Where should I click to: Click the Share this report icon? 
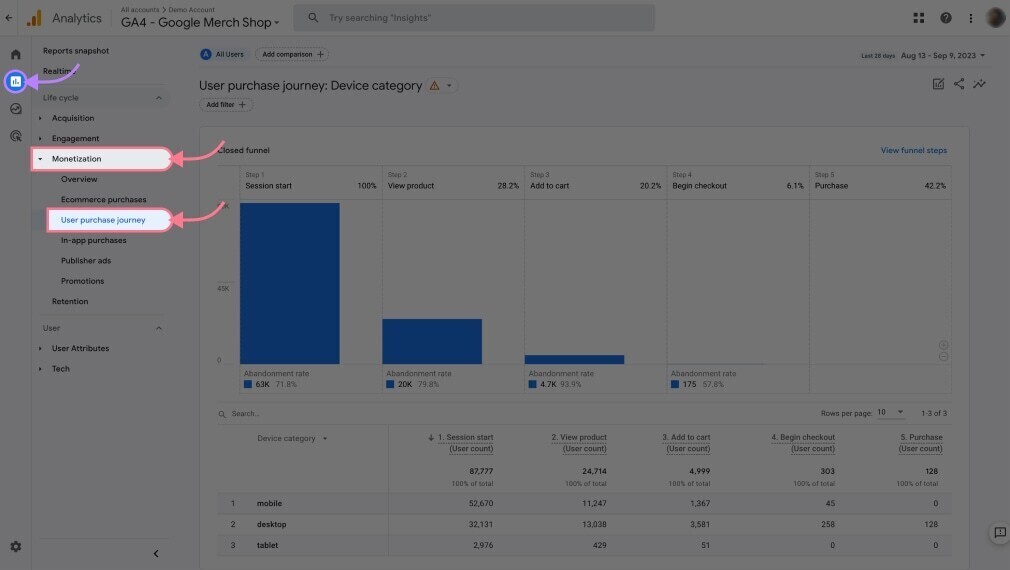tap(959, 84)
